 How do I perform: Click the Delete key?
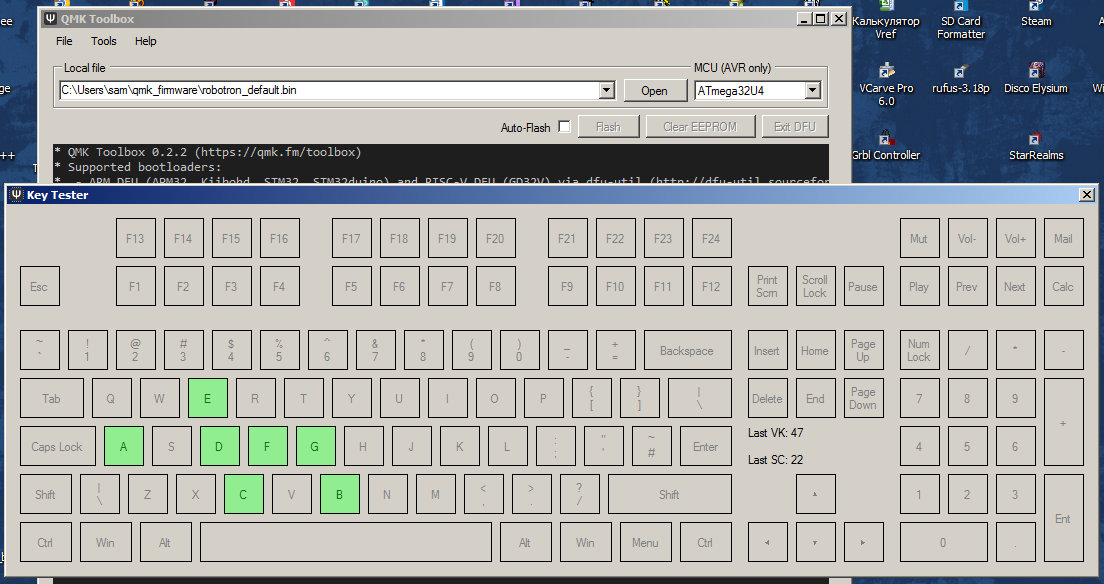tap(767, 398)
